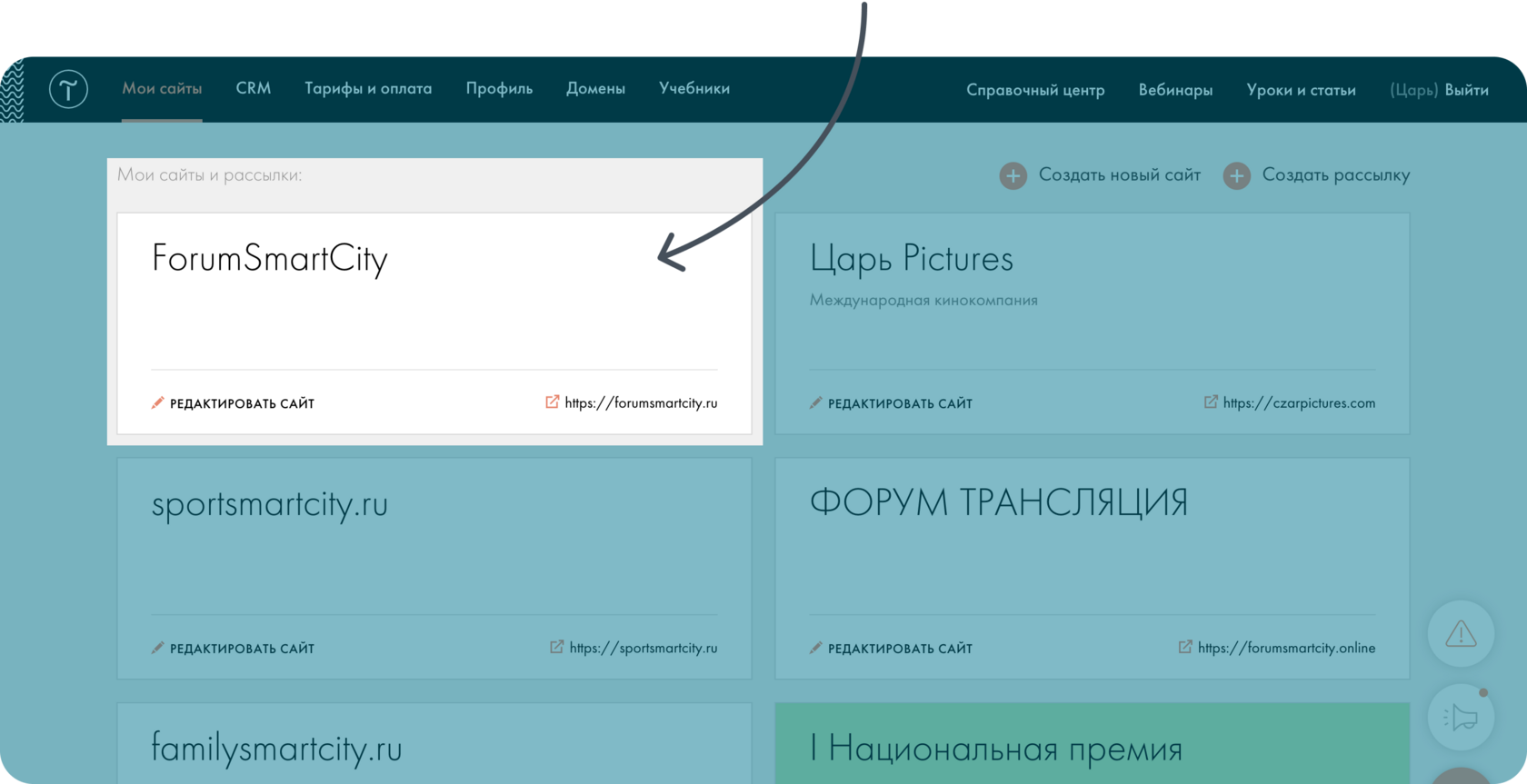Viewport: 1527px width, 784px height.
Task: Click external link icon beside sportsmartcity.ru URL
Action: (556, 647)
